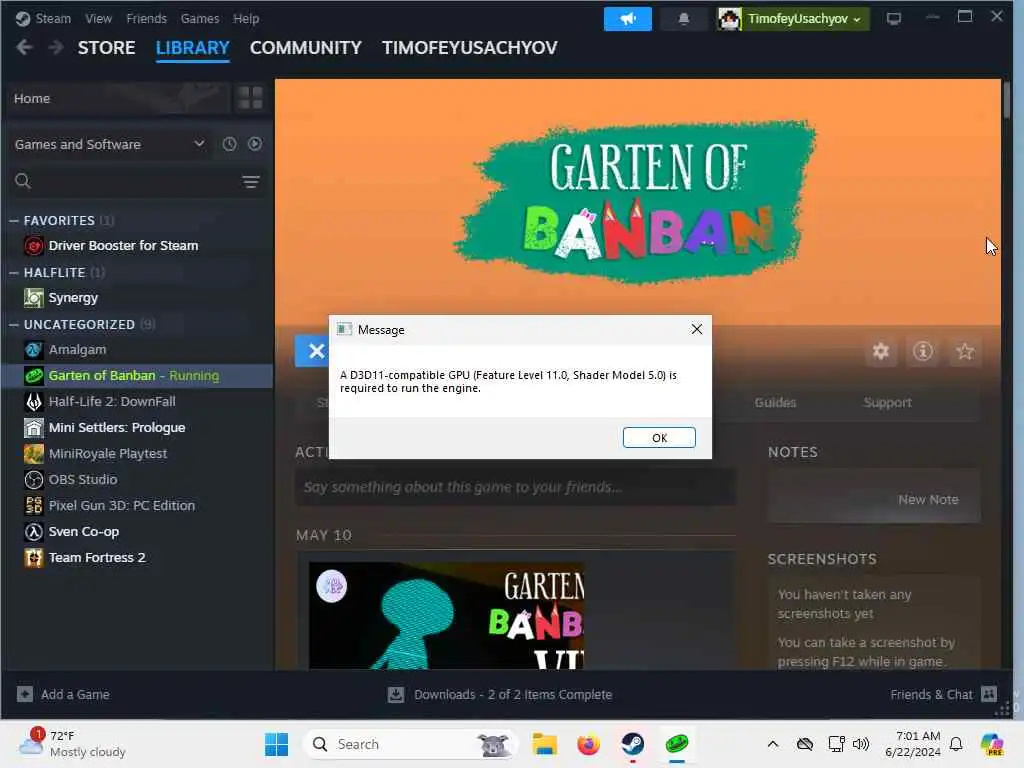Open the Friends menu

[146, 18]
